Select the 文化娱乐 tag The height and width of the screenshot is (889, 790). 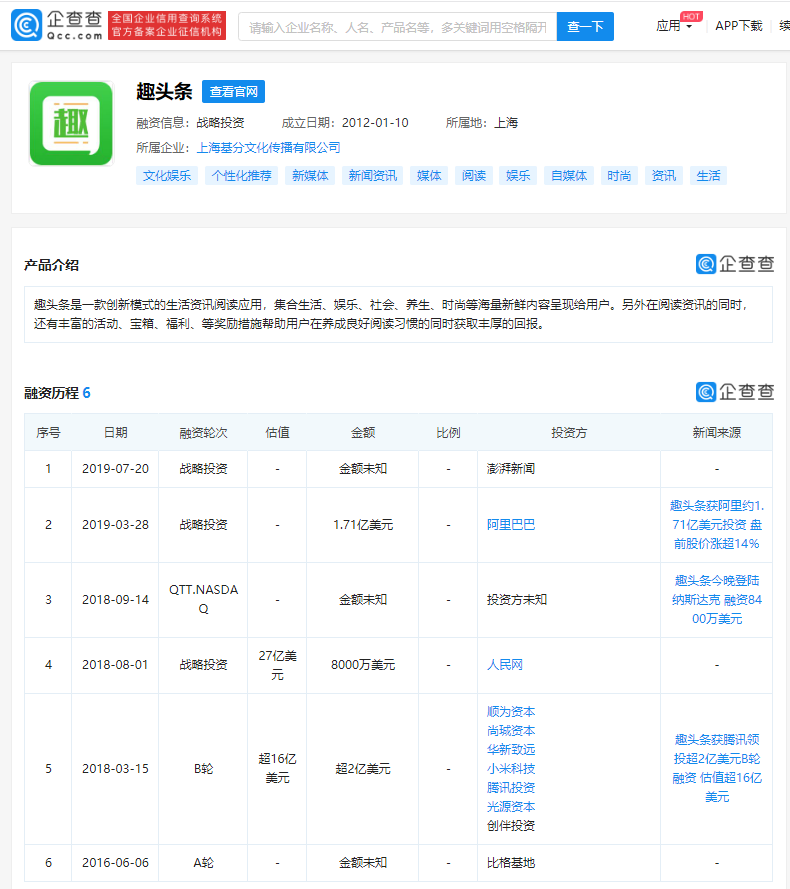pyautogui.click(x=167, y=176)
